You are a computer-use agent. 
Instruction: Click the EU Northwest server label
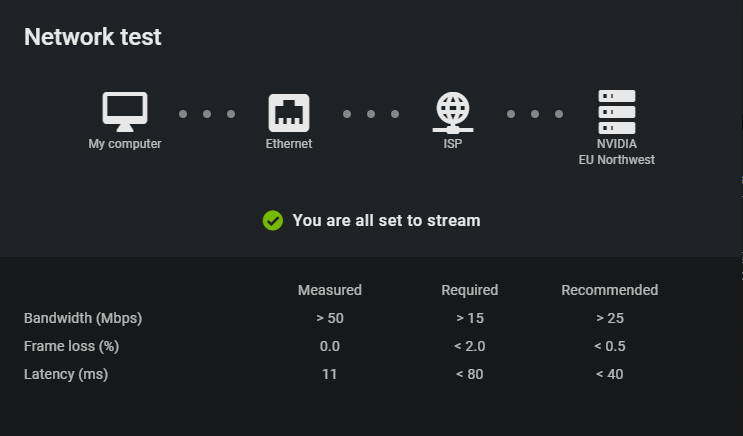tap(617, 160)
